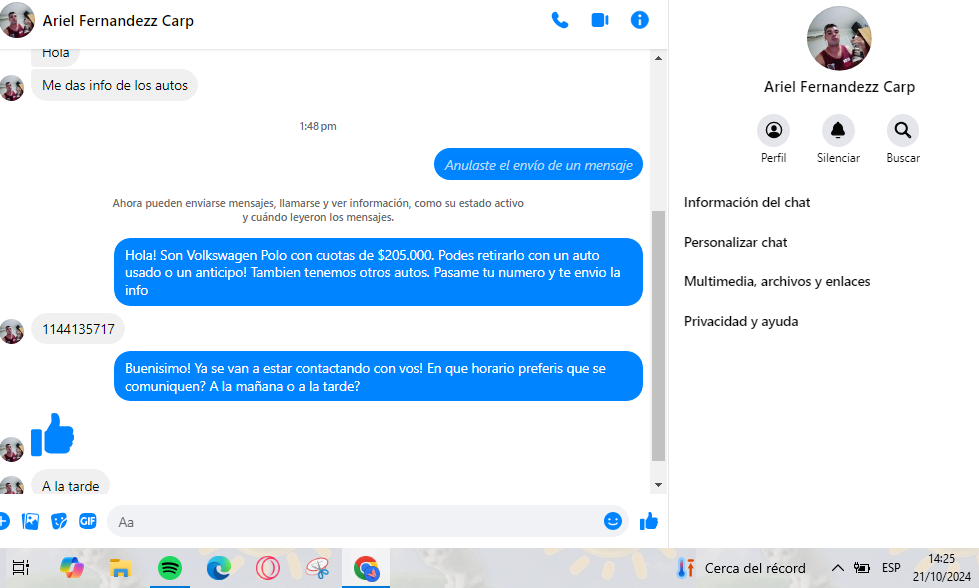Expand Personalizar chat section
Image resolution: width=979 pixels, height=588 pixels.
(x=735, y=242)
